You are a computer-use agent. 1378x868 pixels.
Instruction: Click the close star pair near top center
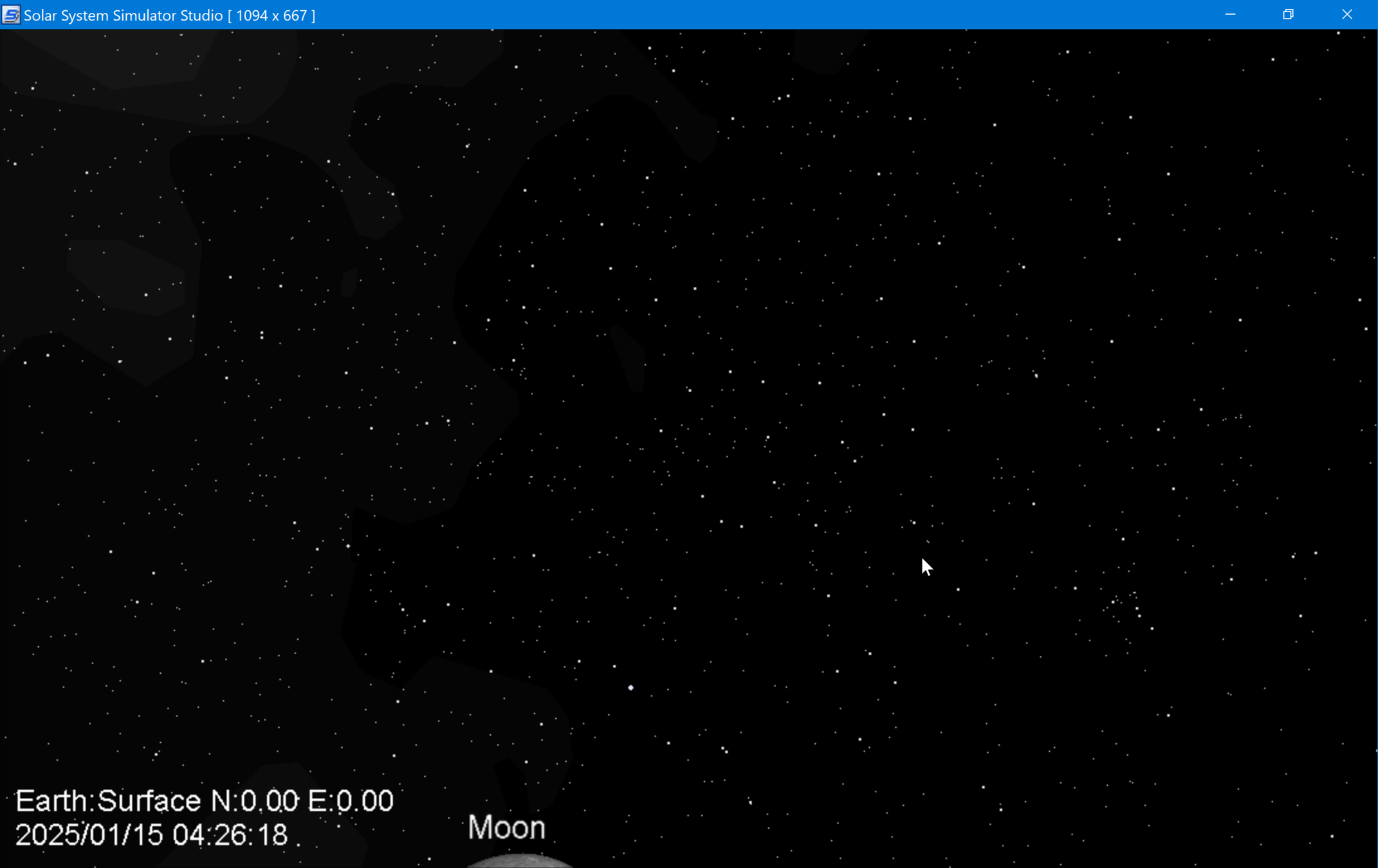point(783,97)
